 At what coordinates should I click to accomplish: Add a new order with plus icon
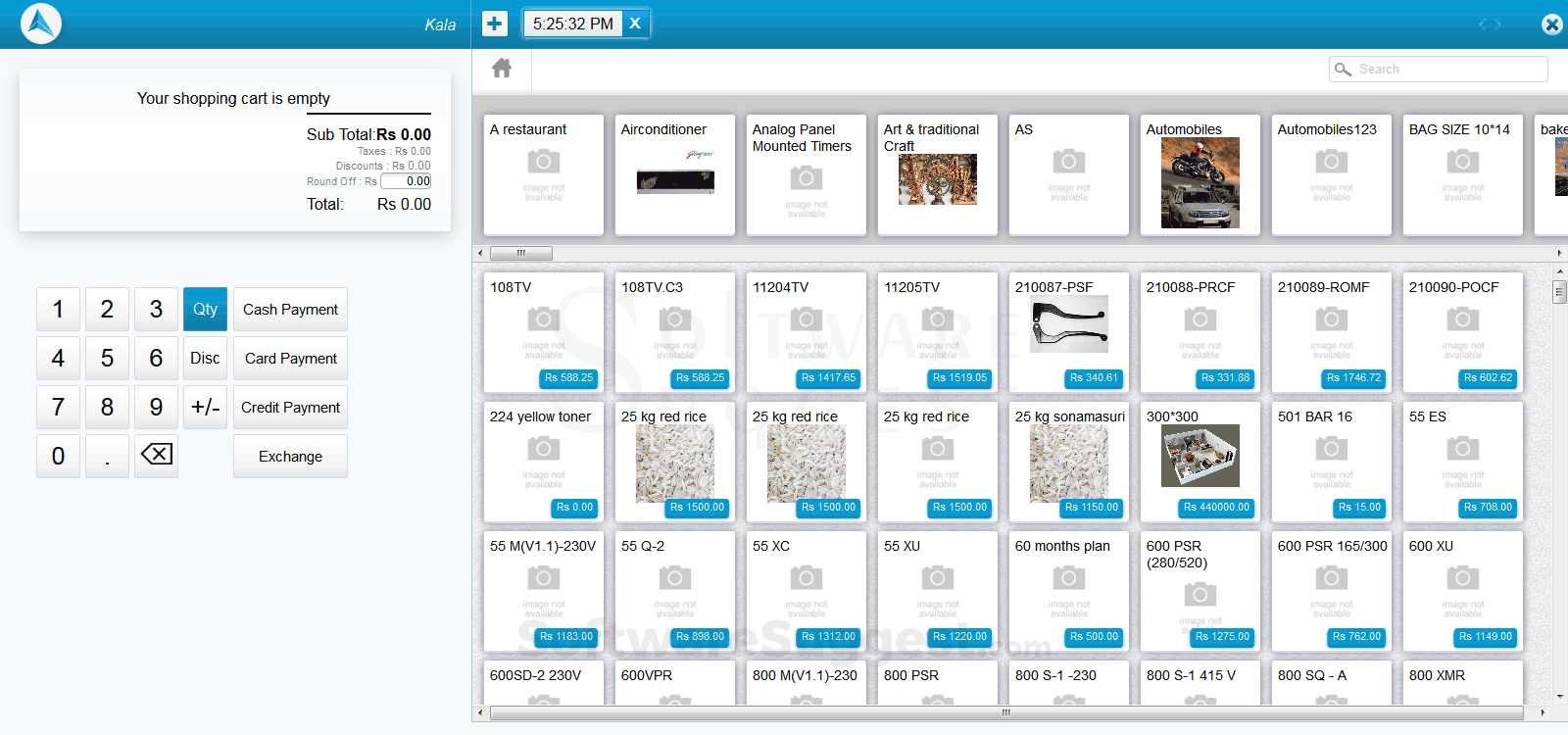(x=495, y=24)
